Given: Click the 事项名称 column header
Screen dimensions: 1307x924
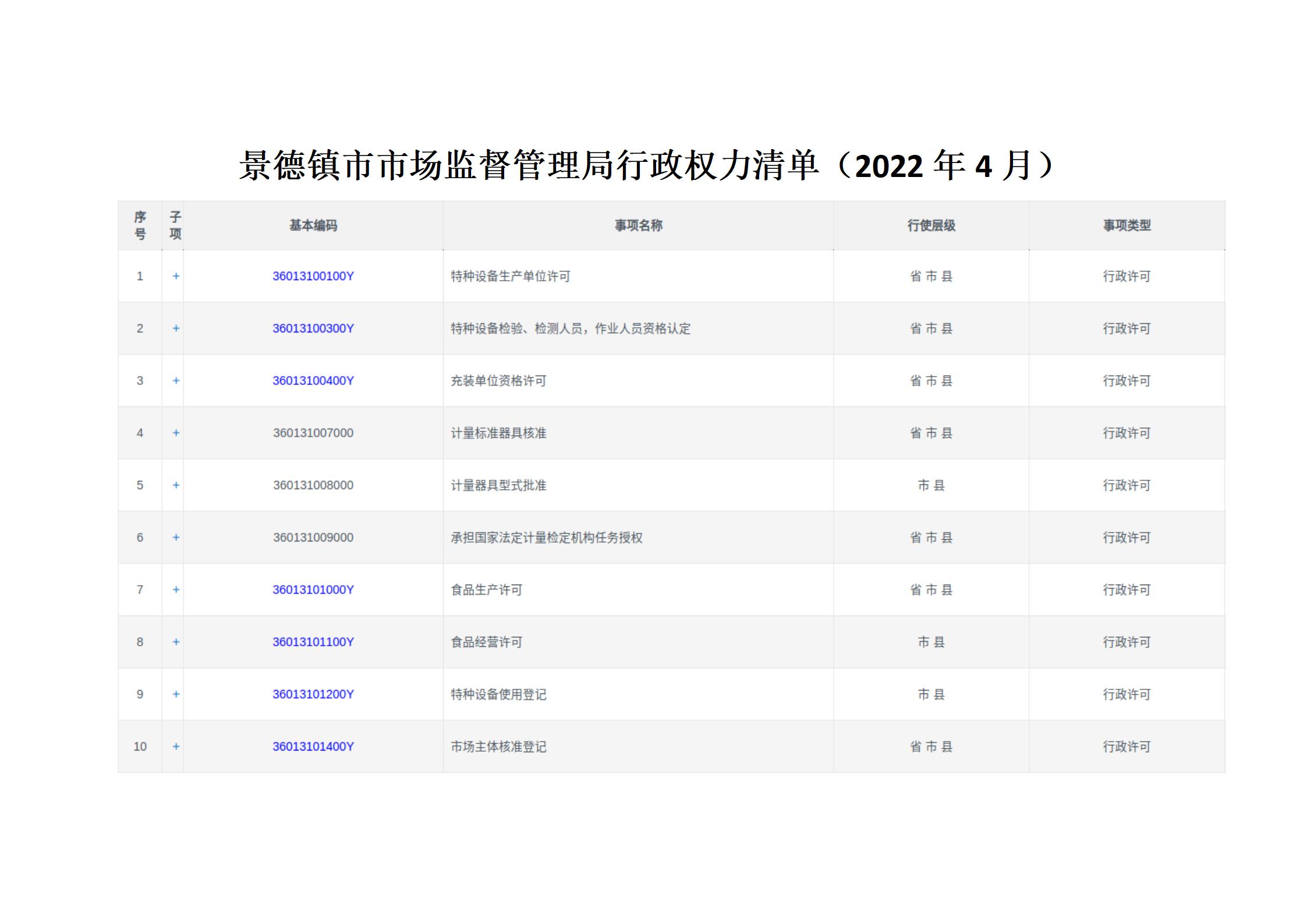Looking at the screenshot, I should pos(638,225).
